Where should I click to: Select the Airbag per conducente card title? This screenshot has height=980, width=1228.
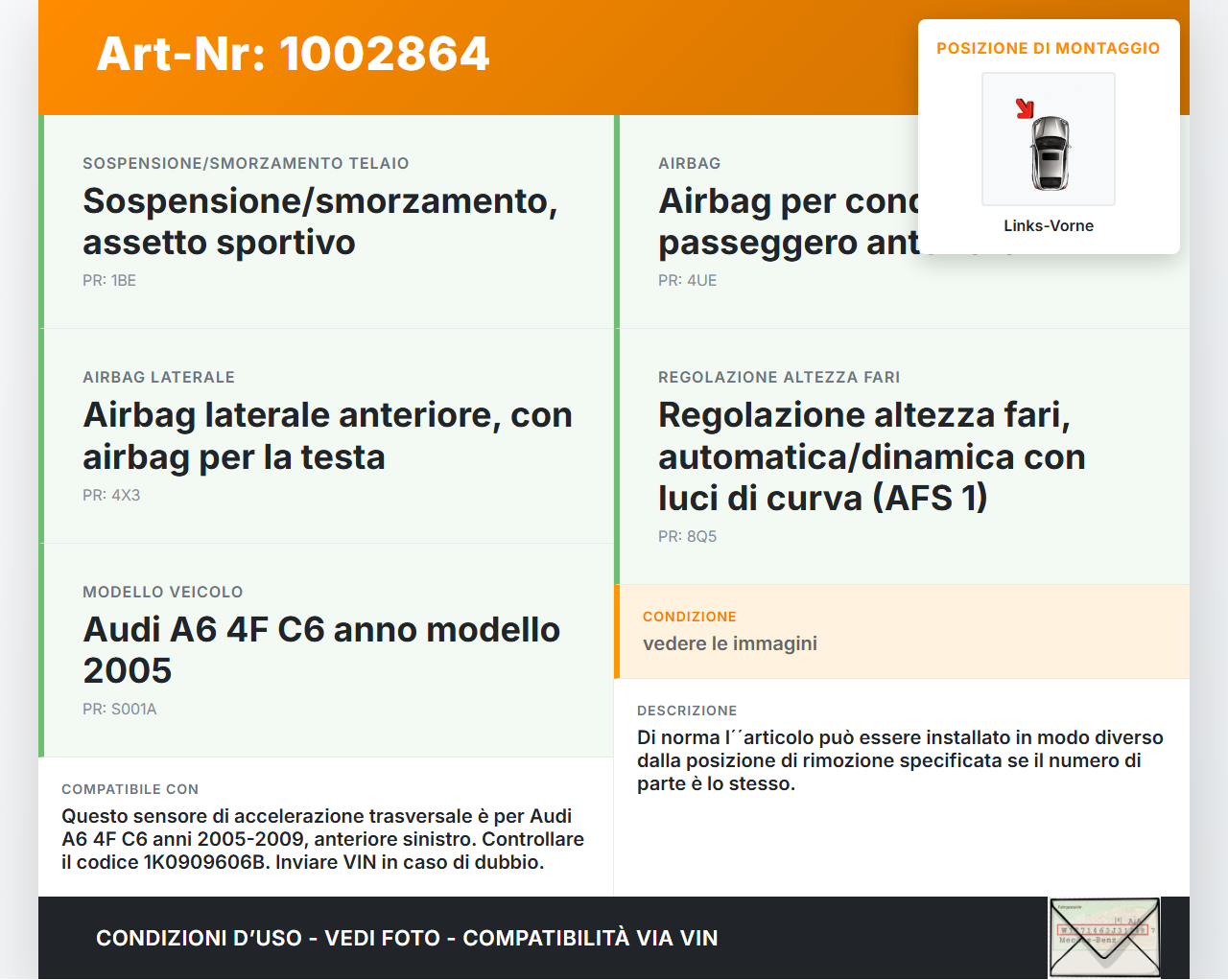(x=787, y=222)
